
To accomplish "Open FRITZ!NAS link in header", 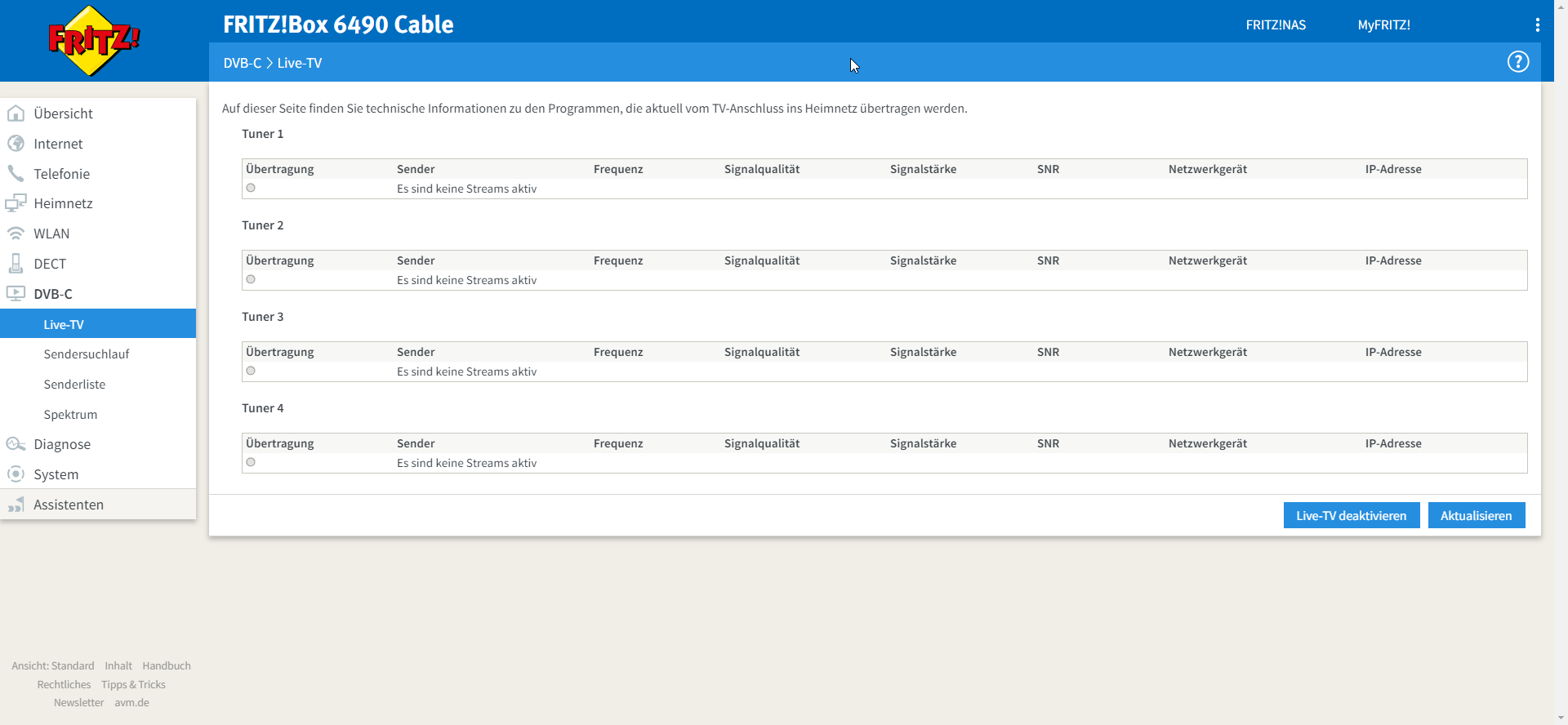I will coord(1276,25).
